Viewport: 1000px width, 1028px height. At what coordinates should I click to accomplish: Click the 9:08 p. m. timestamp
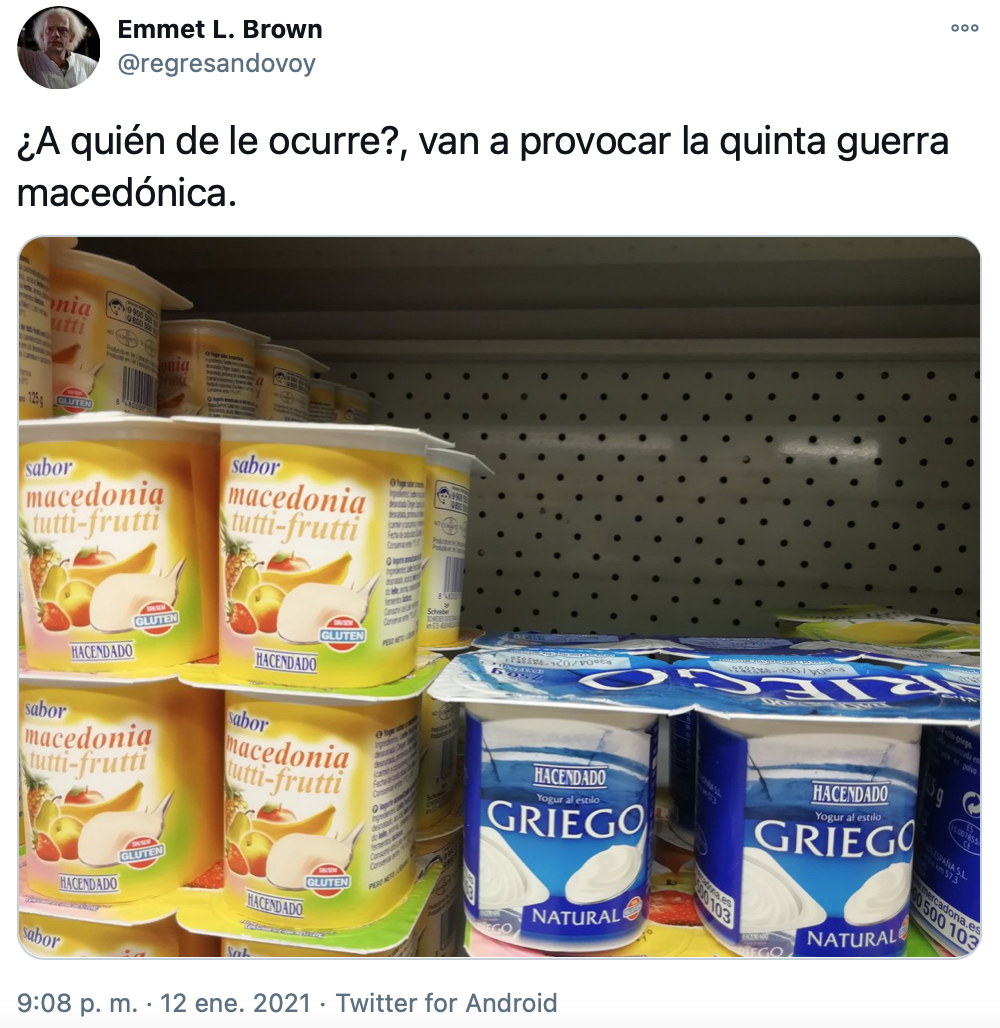coord(77,1003)
